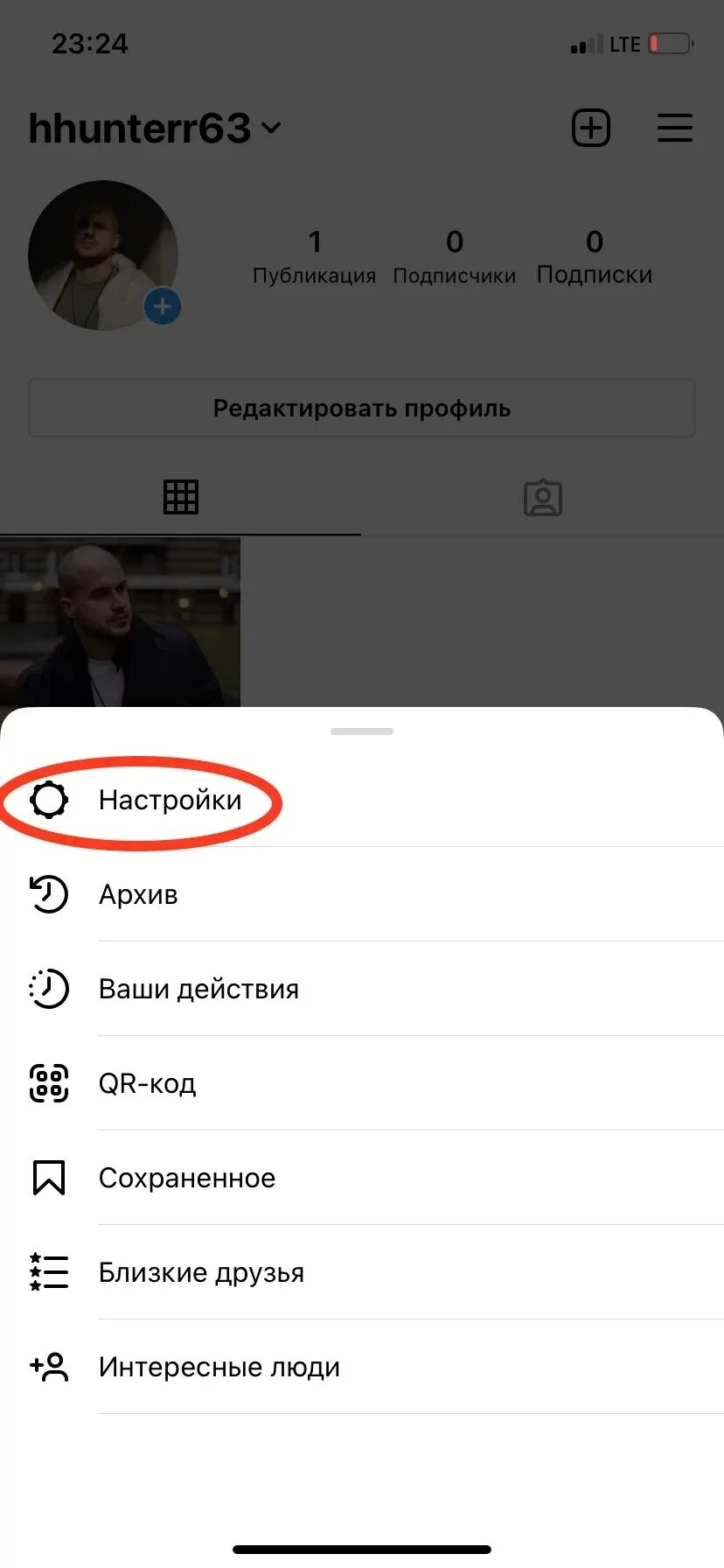Screen dimensions: 724x1568
Task: Tap the Интересные люди add person icon
Action: [49, 1366]
